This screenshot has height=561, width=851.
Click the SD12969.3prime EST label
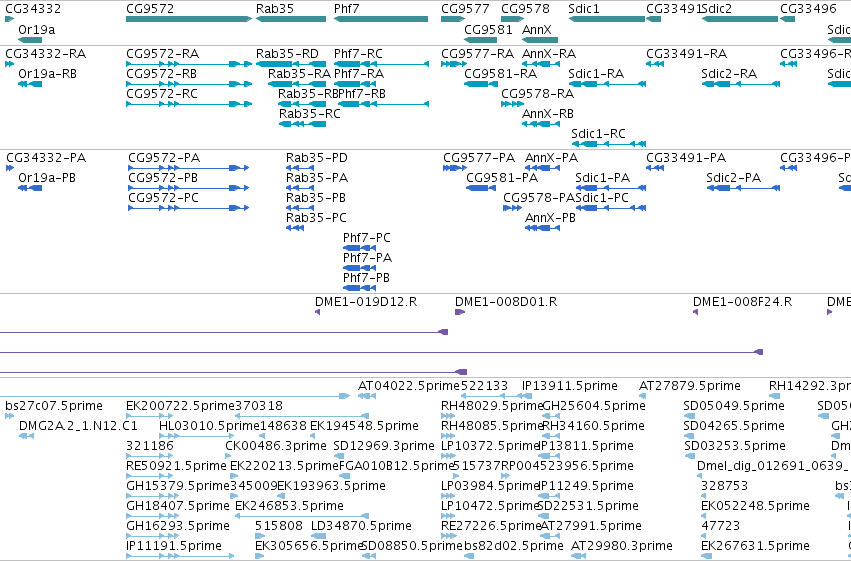(384, 446)
